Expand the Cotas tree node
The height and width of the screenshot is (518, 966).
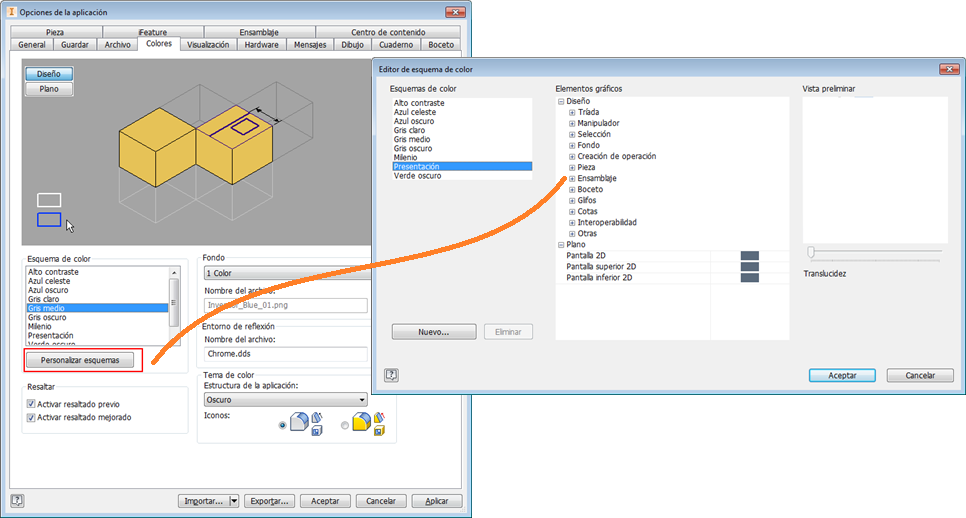coord(572,212)
